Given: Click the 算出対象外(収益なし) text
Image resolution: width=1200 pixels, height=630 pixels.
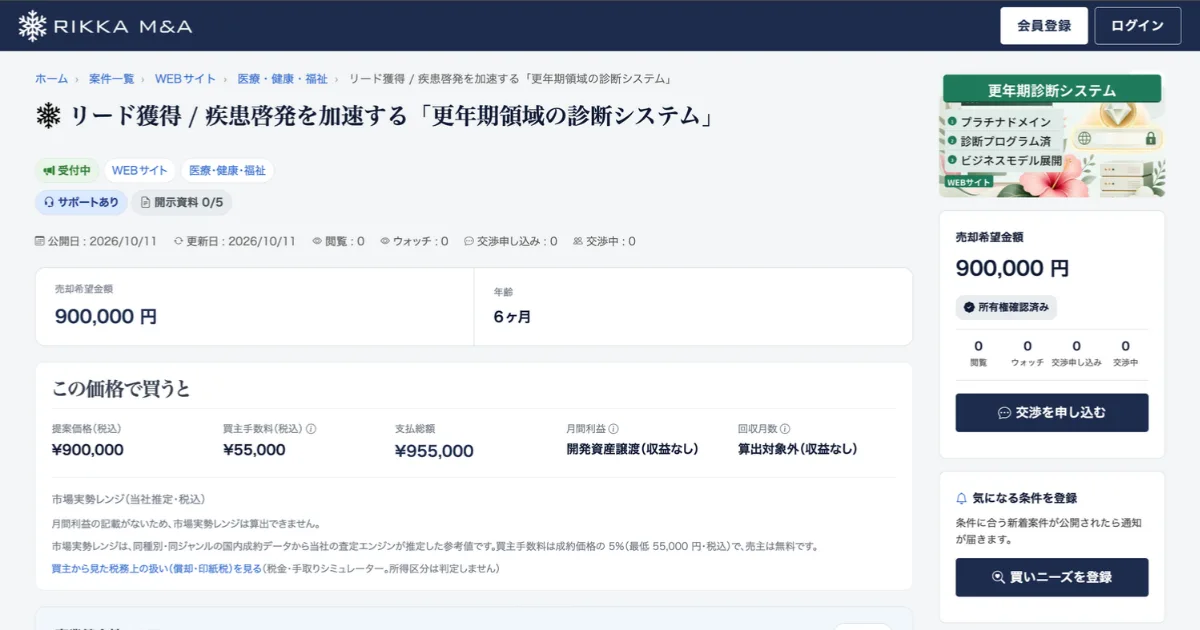Looking at the screenshot, I should click(x=798, y=450).
